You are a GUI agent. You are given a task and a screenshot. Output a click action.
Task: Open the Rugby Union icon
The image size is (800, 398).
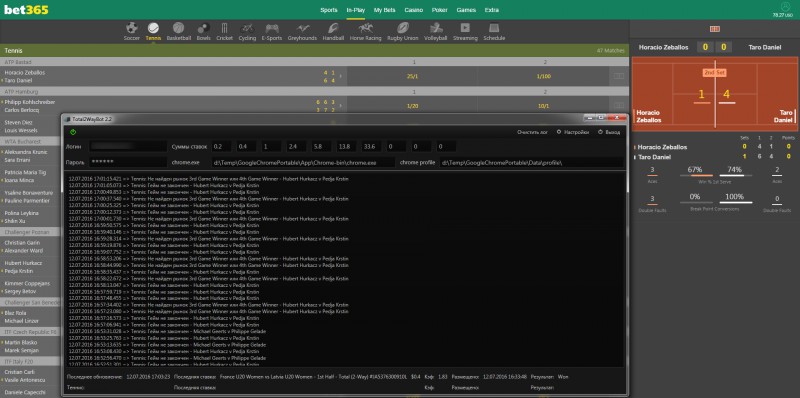[403, 28]
